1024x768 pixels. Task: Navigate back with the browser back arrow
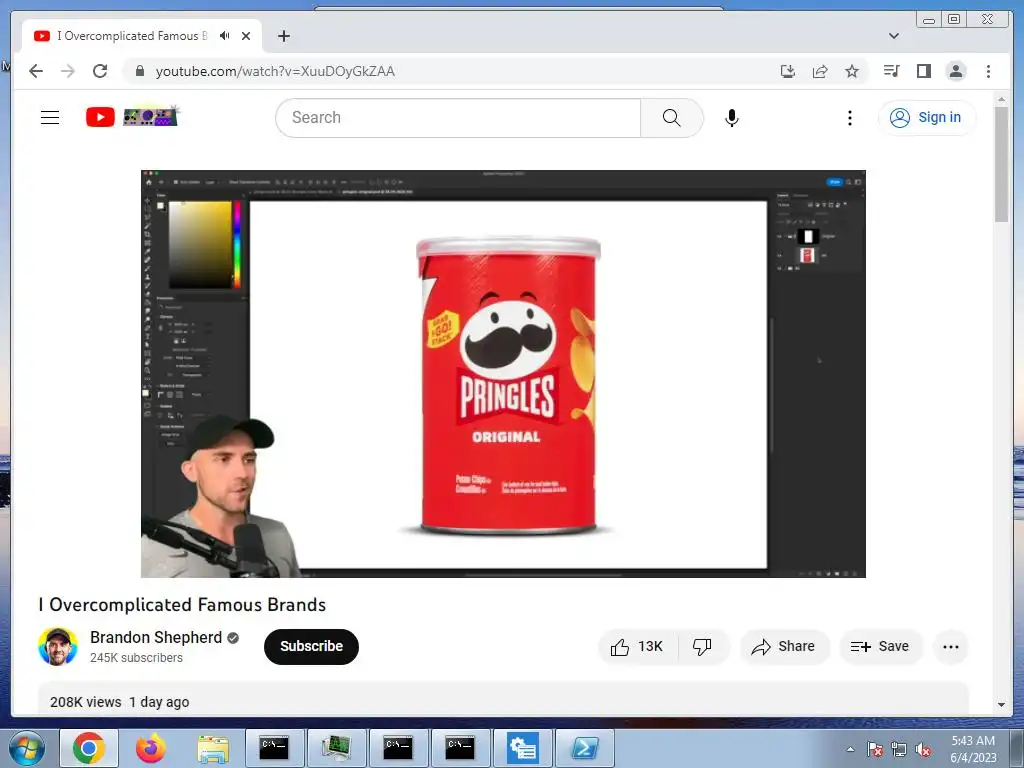point(36,71)
